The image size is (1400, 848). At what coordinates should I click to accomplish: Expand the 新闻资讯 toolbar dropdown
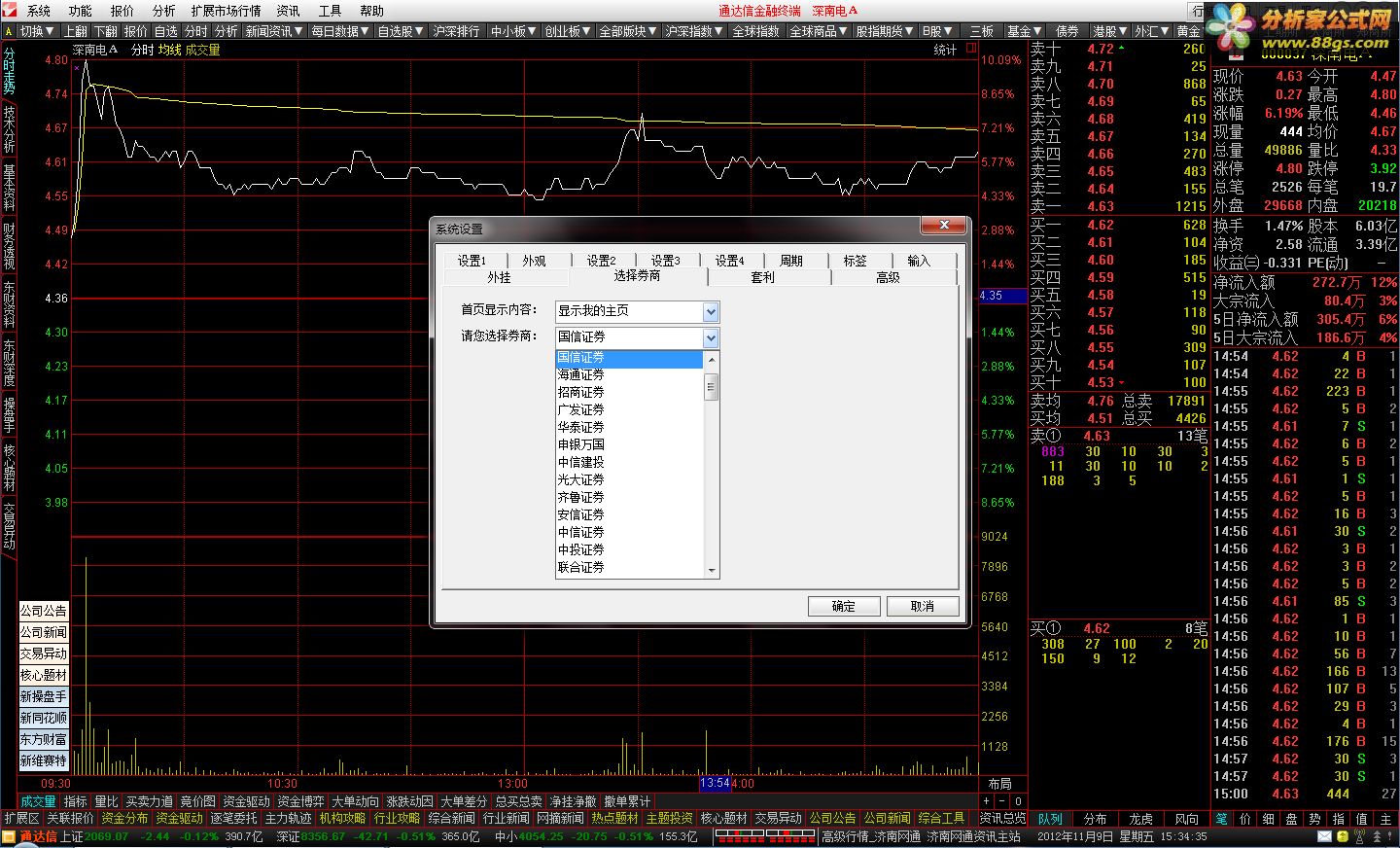pyautogui.click(x=274, y=31)
